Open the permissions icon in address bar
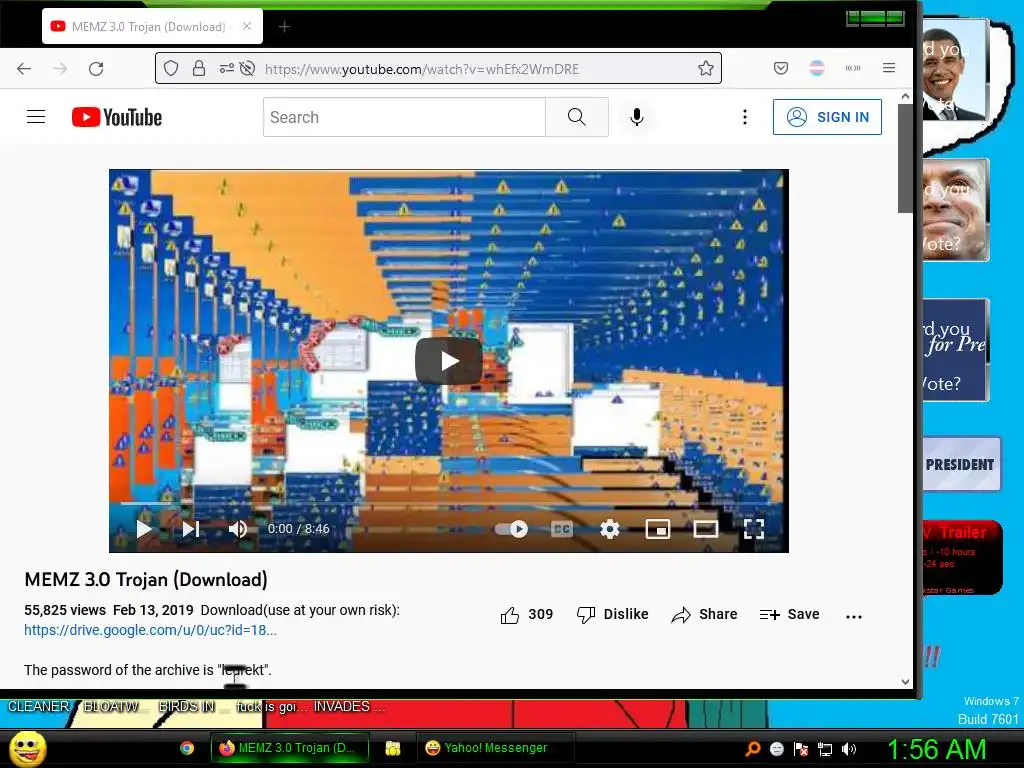The width and height of the screenshot is (1024, 768). pyautogui.click(x=227, y=69)
